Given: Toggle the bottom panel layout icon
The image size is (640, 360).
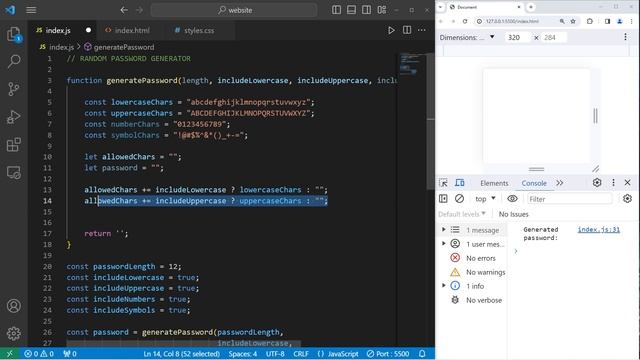Looking at the screenshot, I should [351, 10].
